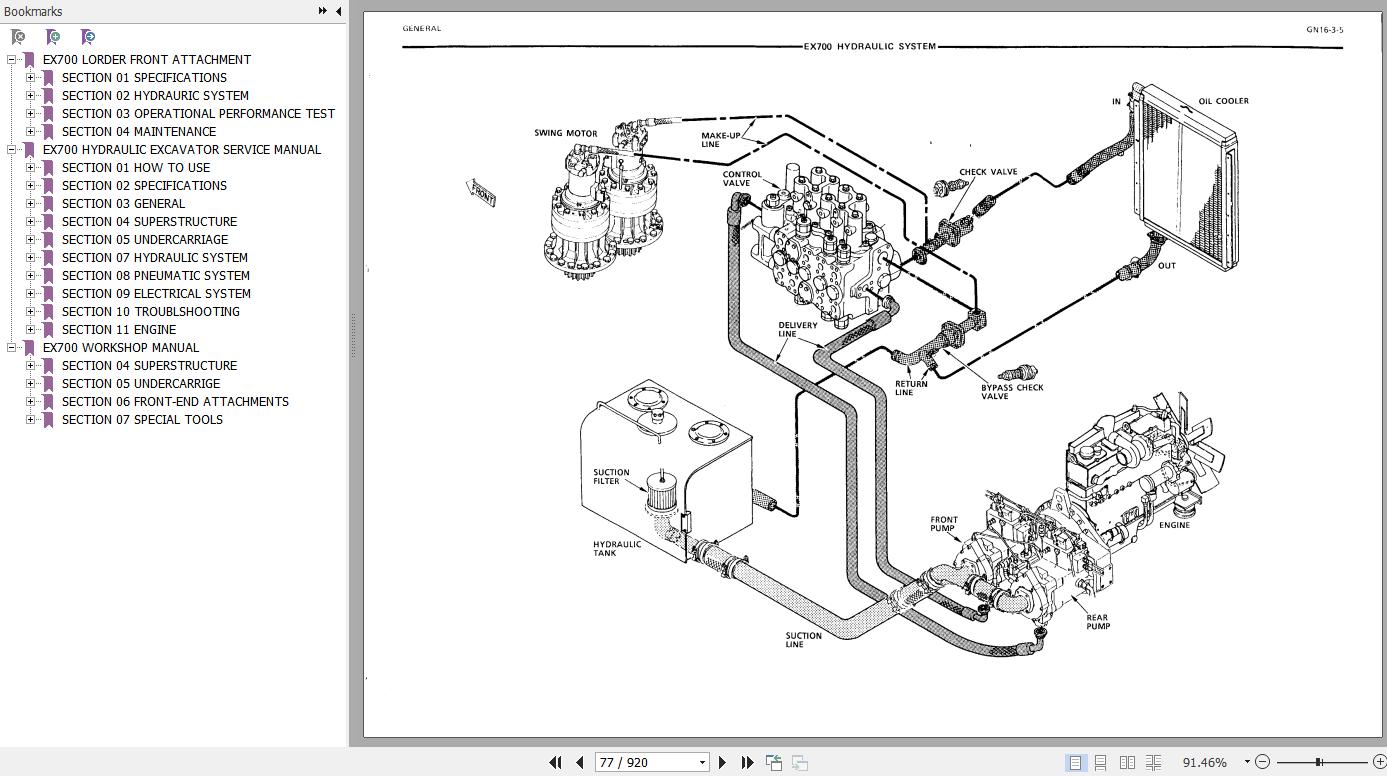Select SECTION 11 ENGINE bookmark
Image resolution: width=1387 pixels, height=776 pixels.
118,329
